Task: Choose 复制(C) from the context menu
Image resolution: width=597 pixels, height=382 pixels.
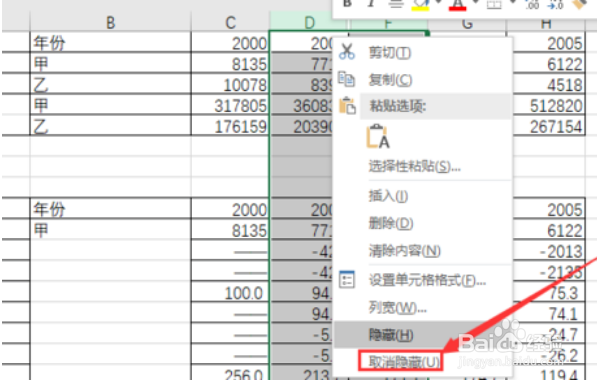Action: coord(423,80)
